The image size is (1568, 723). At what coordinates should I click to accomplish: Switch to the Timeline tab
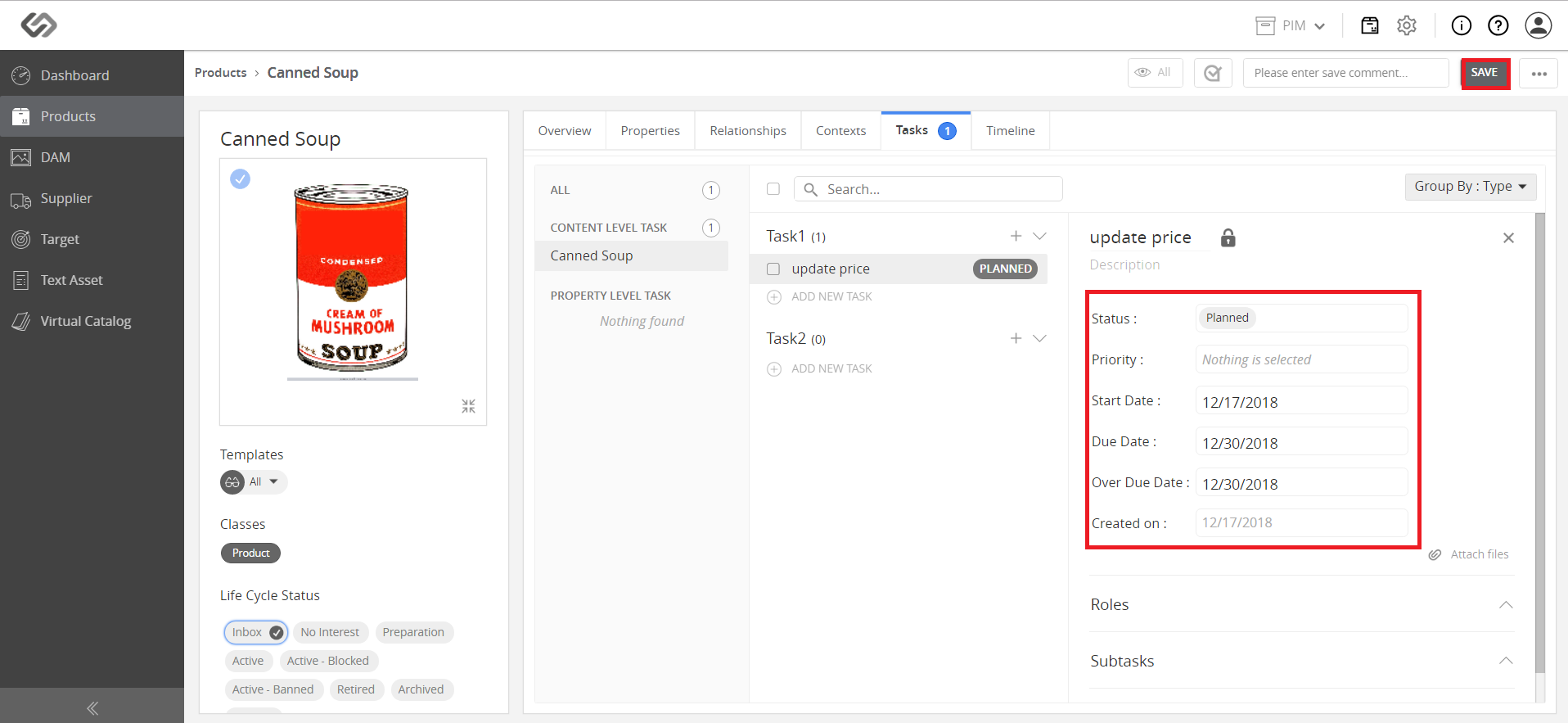(x=1011, y=131)
